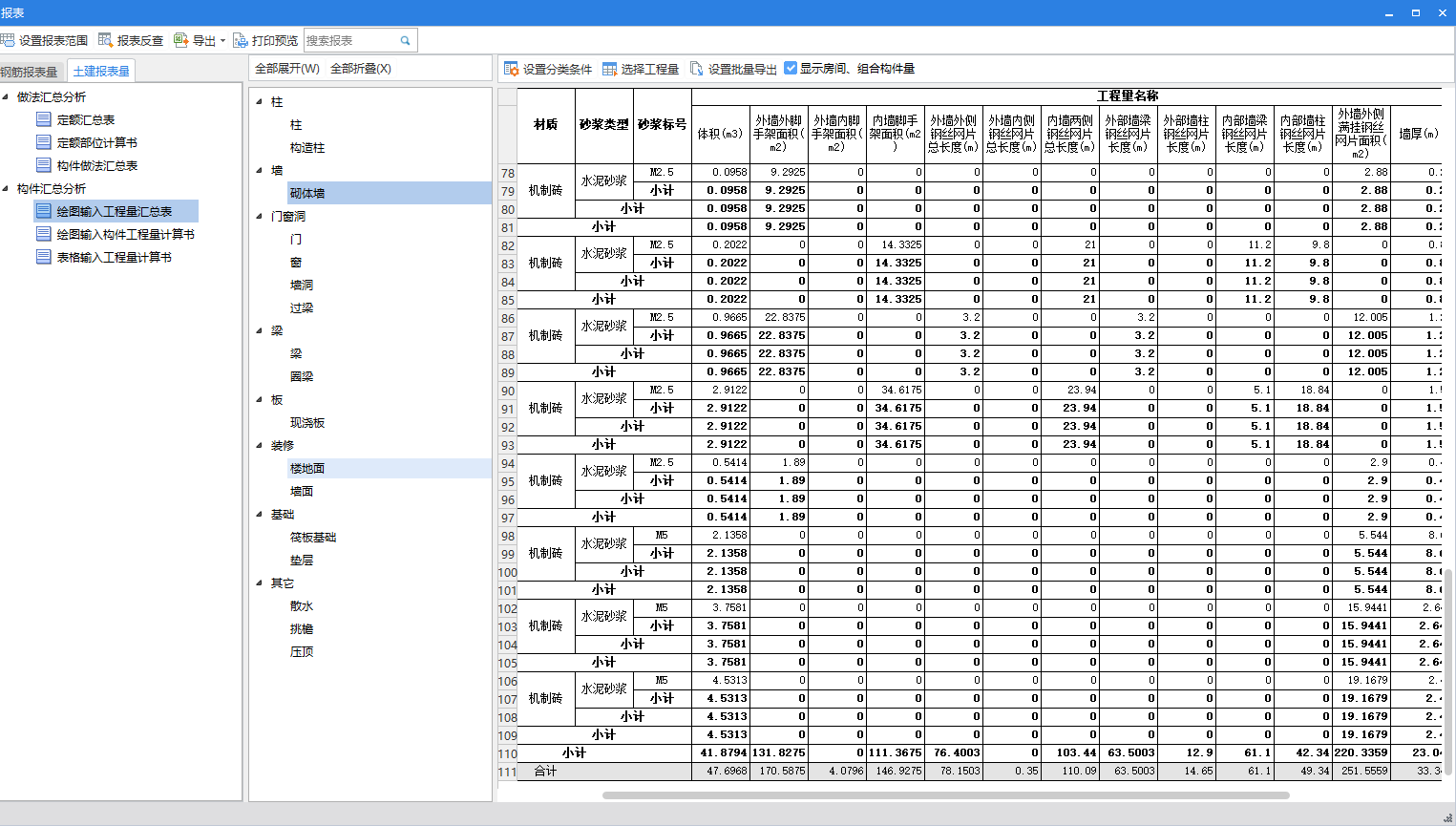Select 散水 in component tree
This screenshot has height=826, width=1456.
pyautogui.click(x=302, y=606)
